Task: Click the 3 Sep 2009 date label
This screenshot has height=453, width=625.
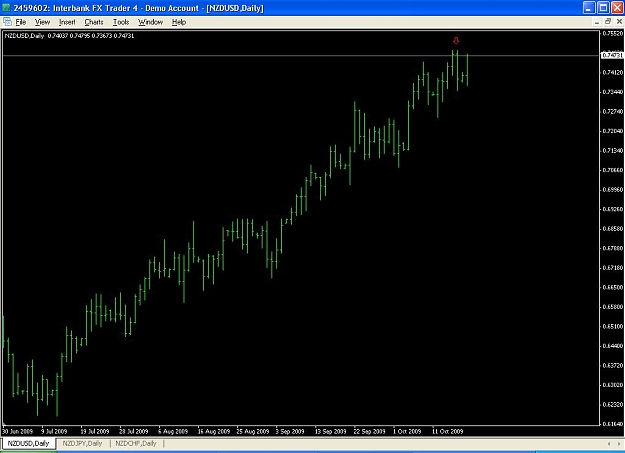Action: pyautogui.click(x=290, y=431)
